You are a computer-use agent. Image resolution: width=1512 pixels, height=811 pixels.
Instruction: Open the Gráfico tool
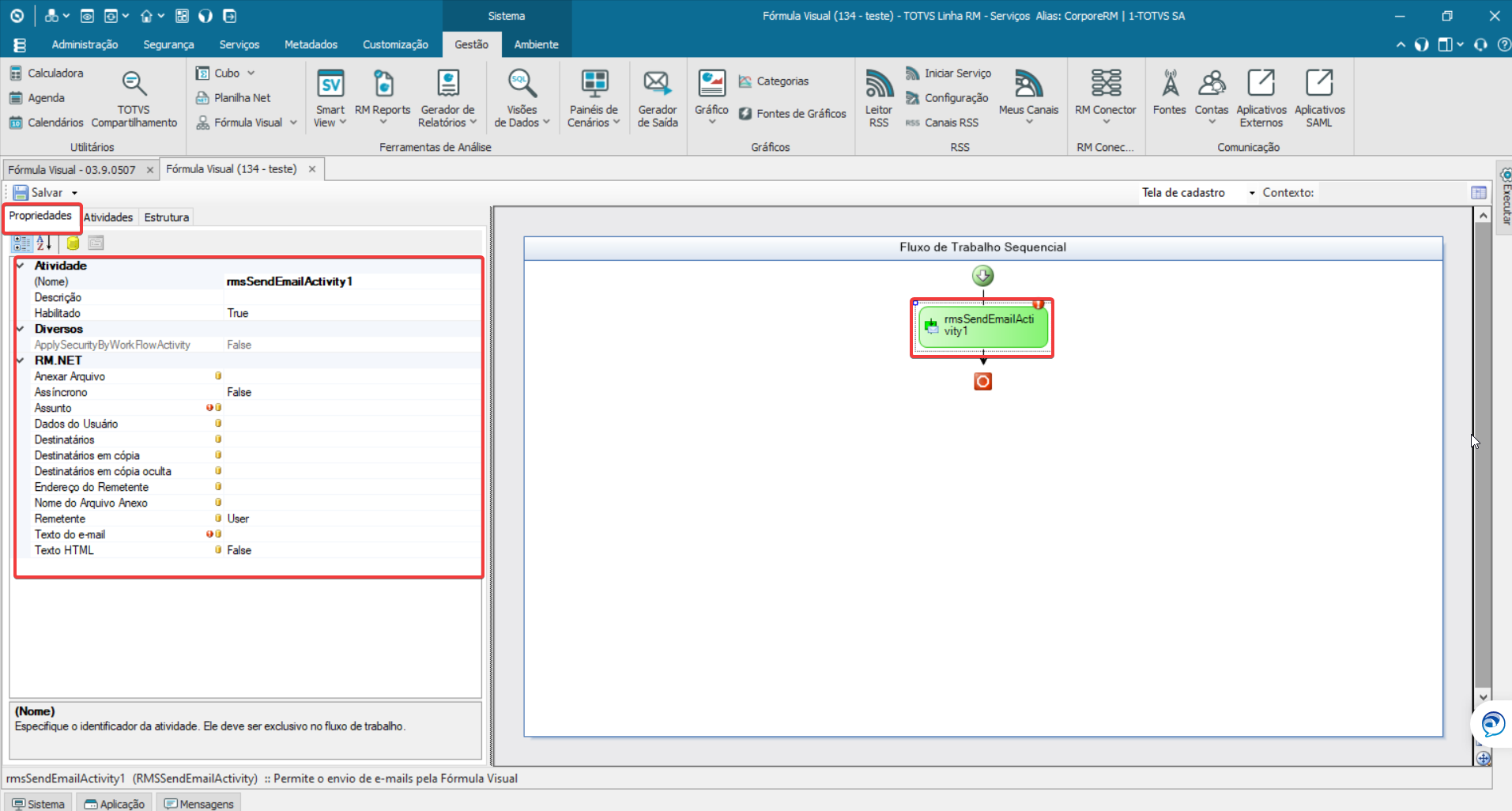[711, 98]
